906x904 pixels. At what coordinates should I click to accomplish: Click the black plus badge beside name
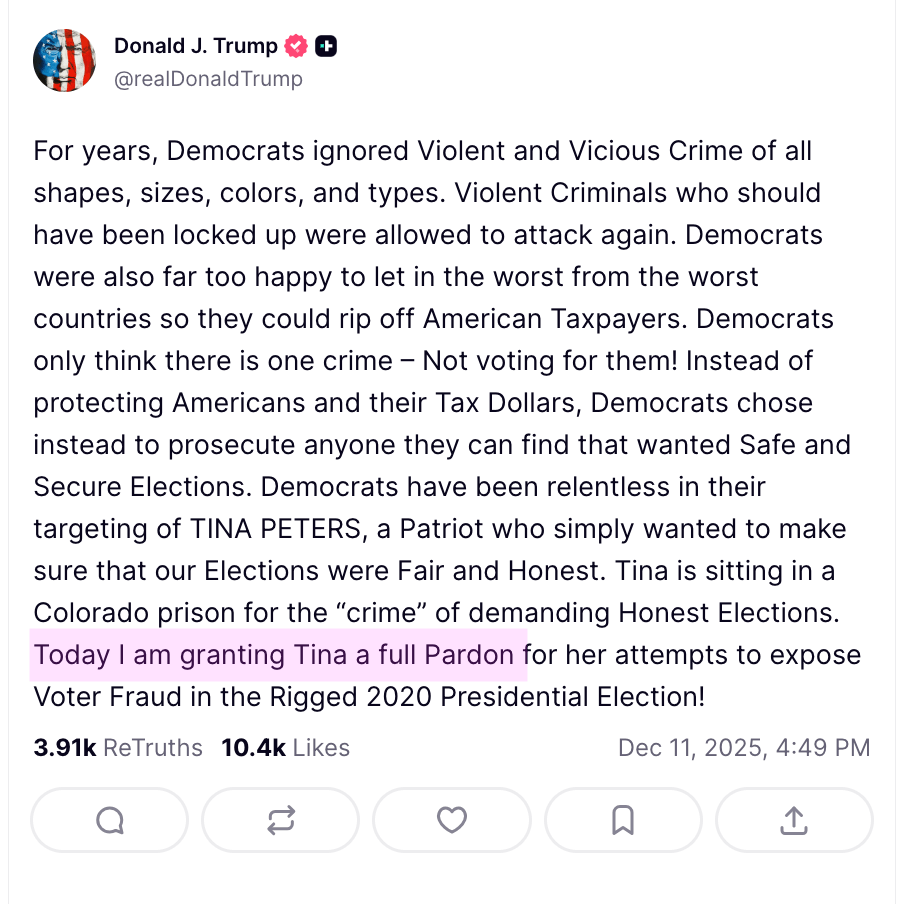pos(326,46)
